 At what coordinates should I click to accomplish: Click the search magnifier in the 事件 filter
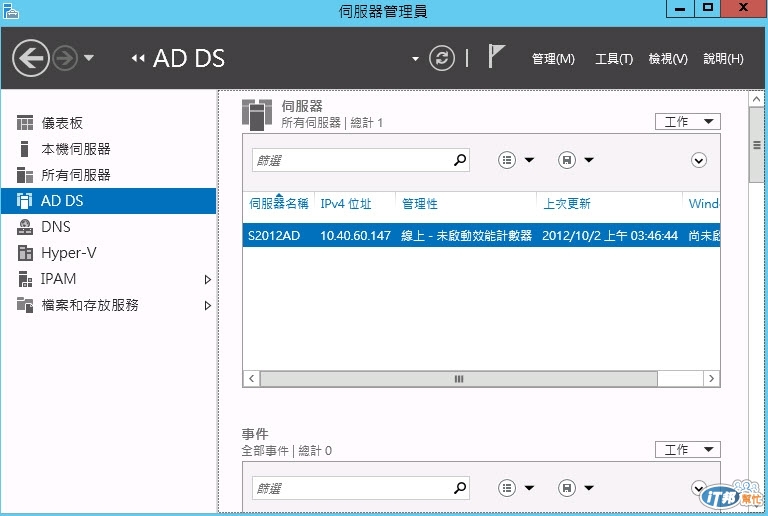(459, 488)
